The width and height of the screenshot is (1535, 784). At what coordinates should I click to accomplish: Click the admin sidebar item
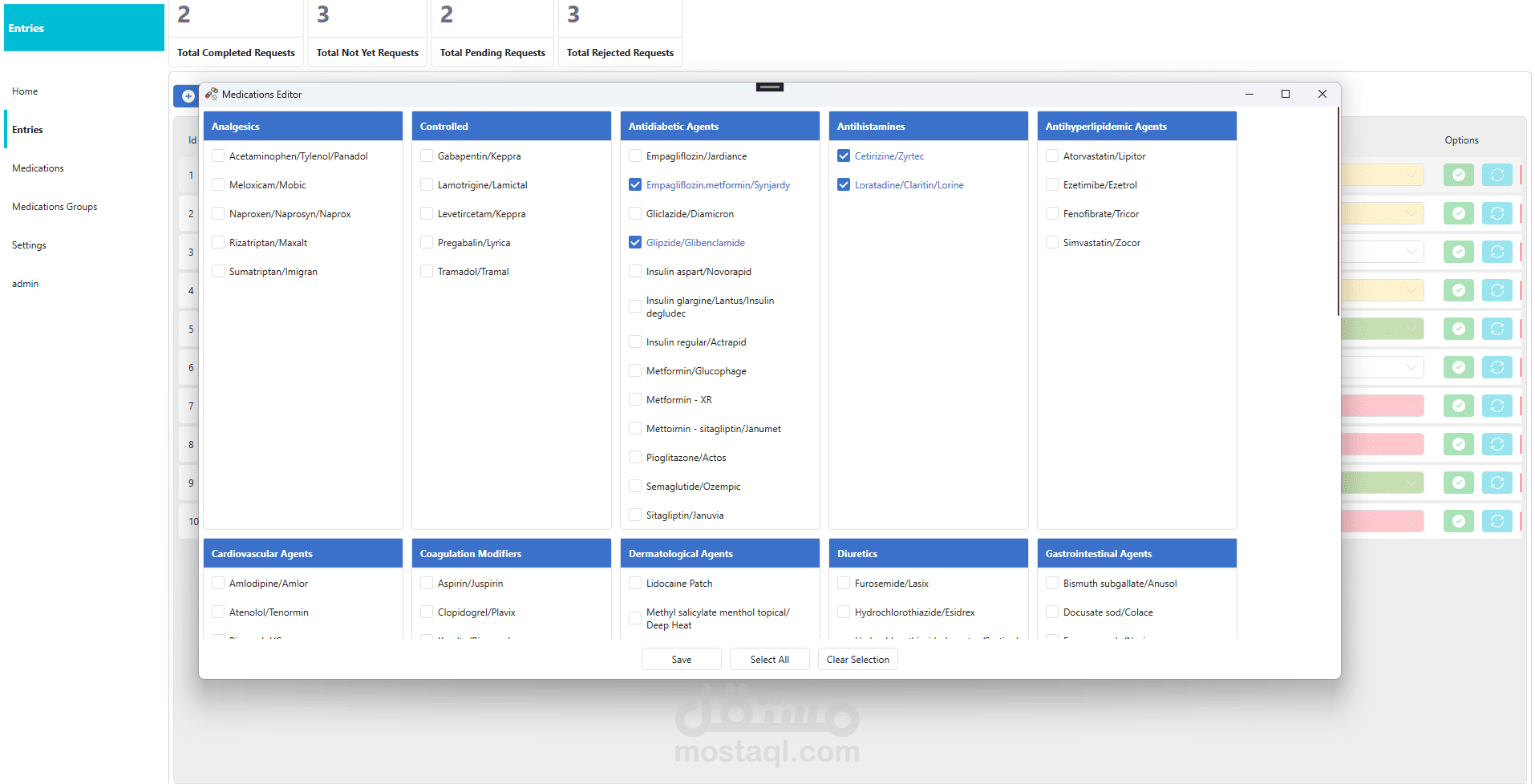point(84,284)
